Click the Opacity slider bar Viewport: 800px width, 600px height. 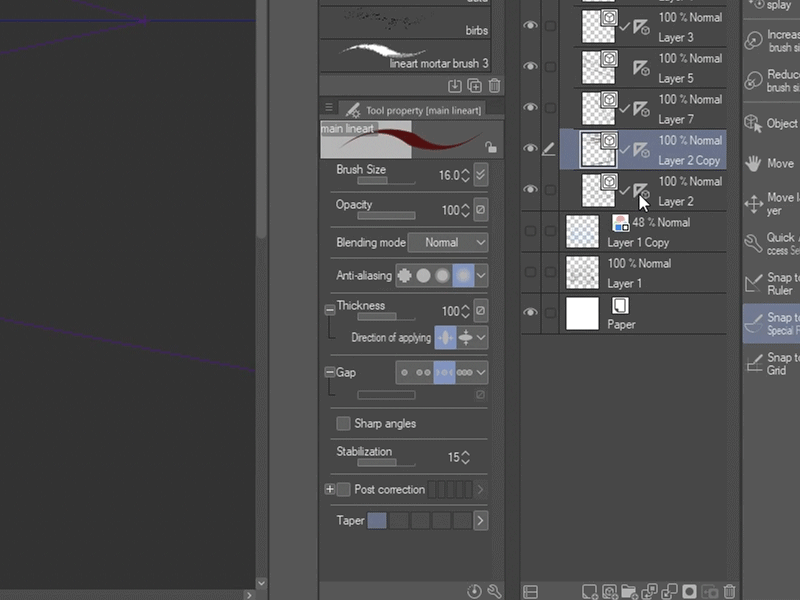point(386,215)
